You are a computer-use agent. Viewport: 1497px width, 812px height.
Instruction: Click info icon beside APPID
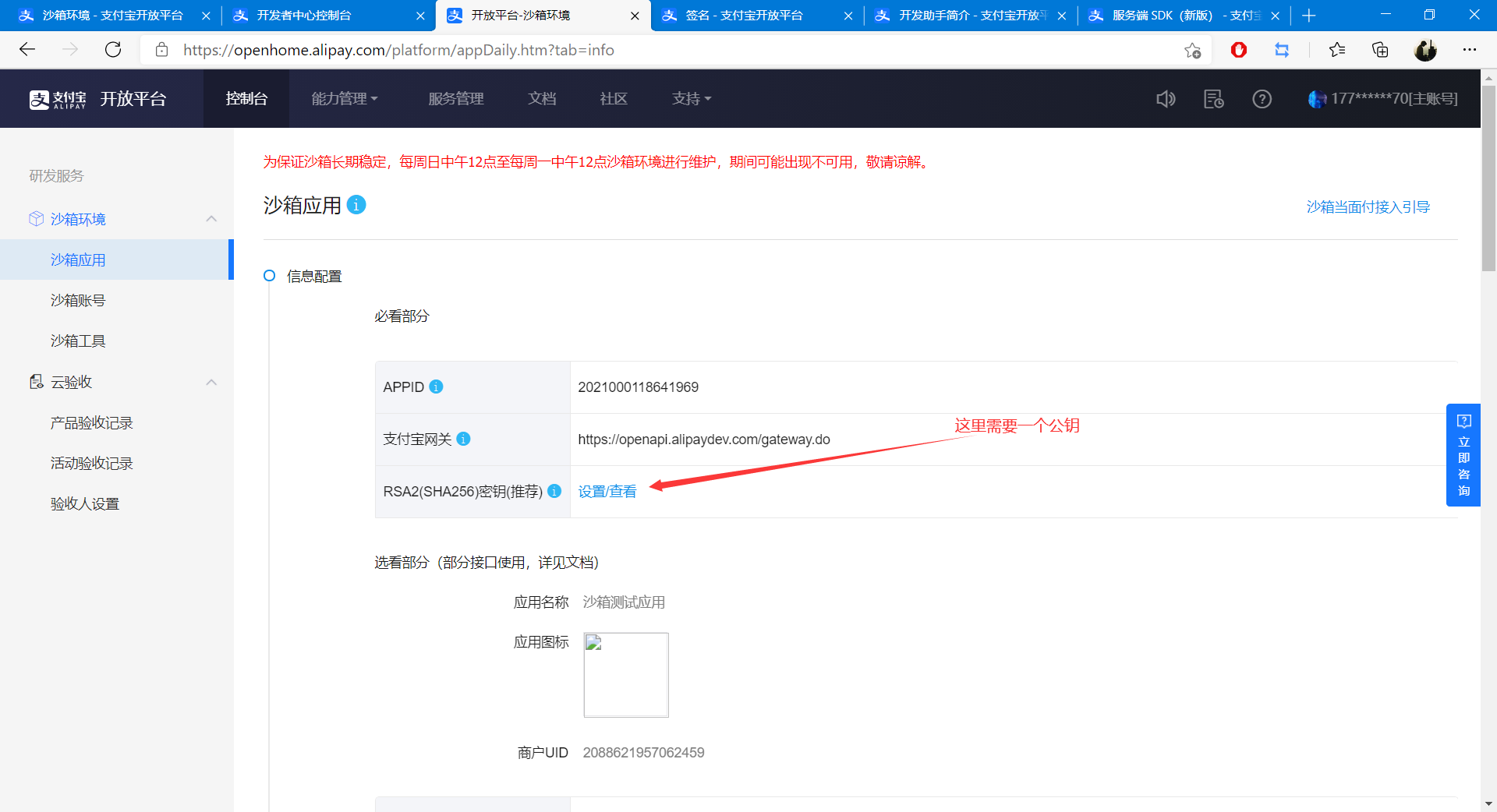pos(437,387)
